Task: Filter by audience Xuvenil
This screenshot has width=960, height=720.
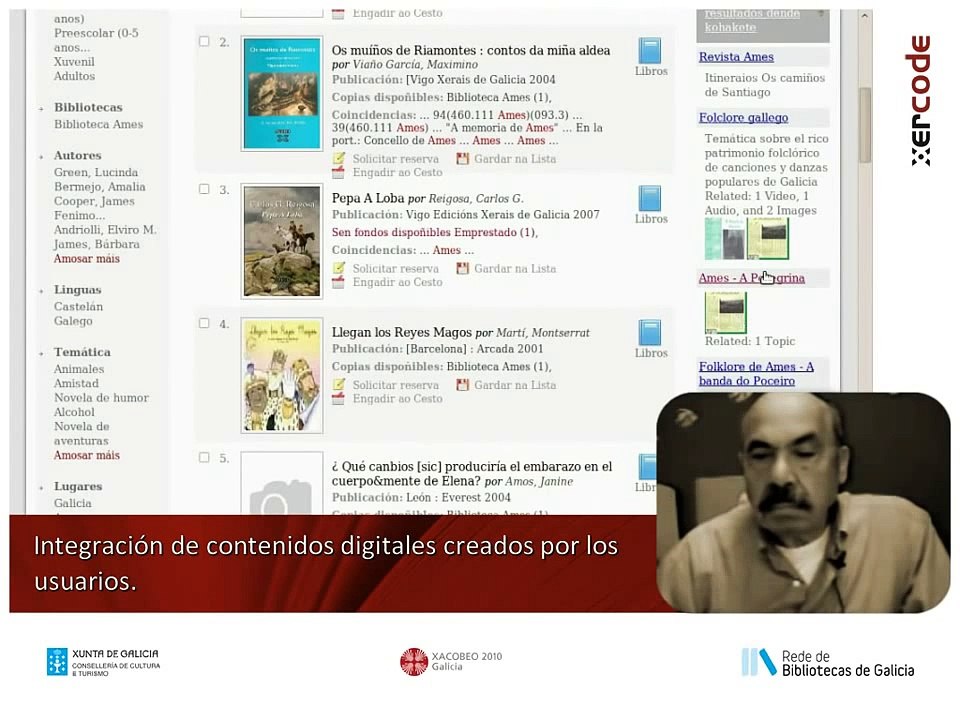Action: tap(74, 62)
